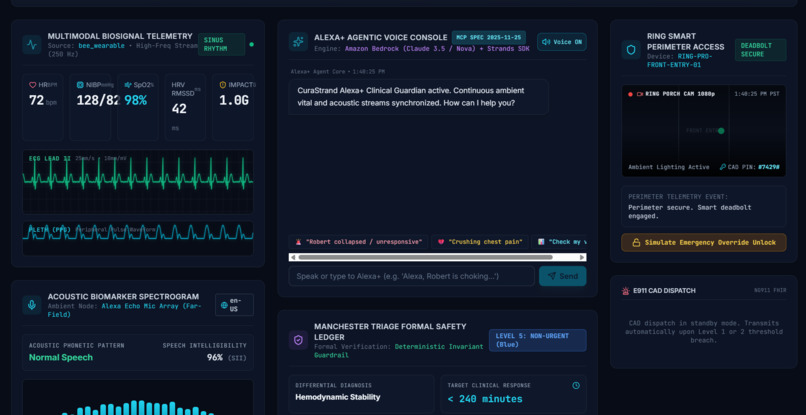This screenshot has width=806, height=415.
Task: Choose "Robert collapsed / unresponsive" quick prompt
Action: [358, 242]
